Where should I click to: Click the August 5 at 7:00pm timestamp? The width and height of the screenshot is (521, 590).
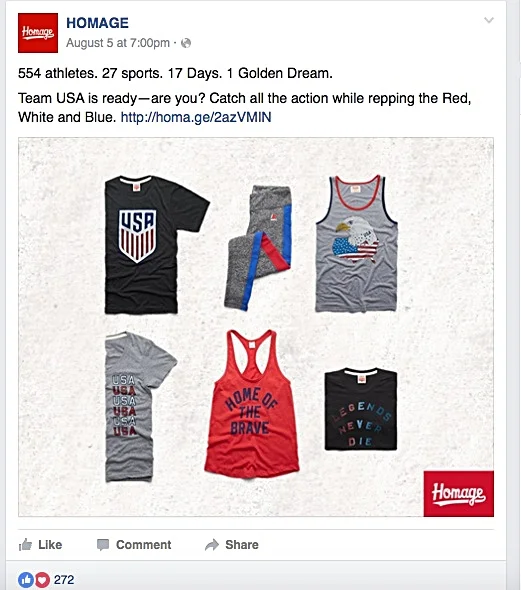118,43
